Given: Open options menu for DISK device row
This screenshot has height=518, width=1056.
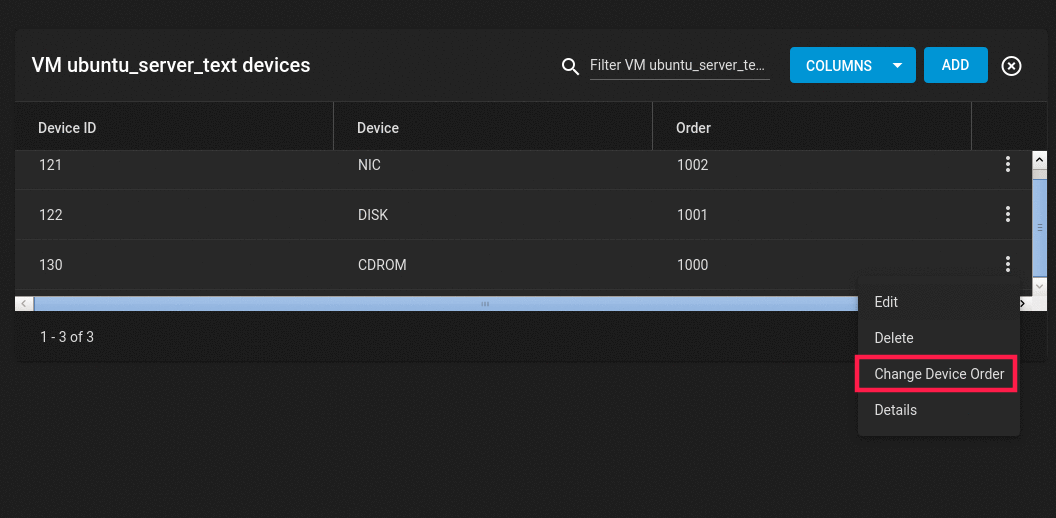Looking at the screenshot, I should pyautogui.click(x=1008, y=215).
